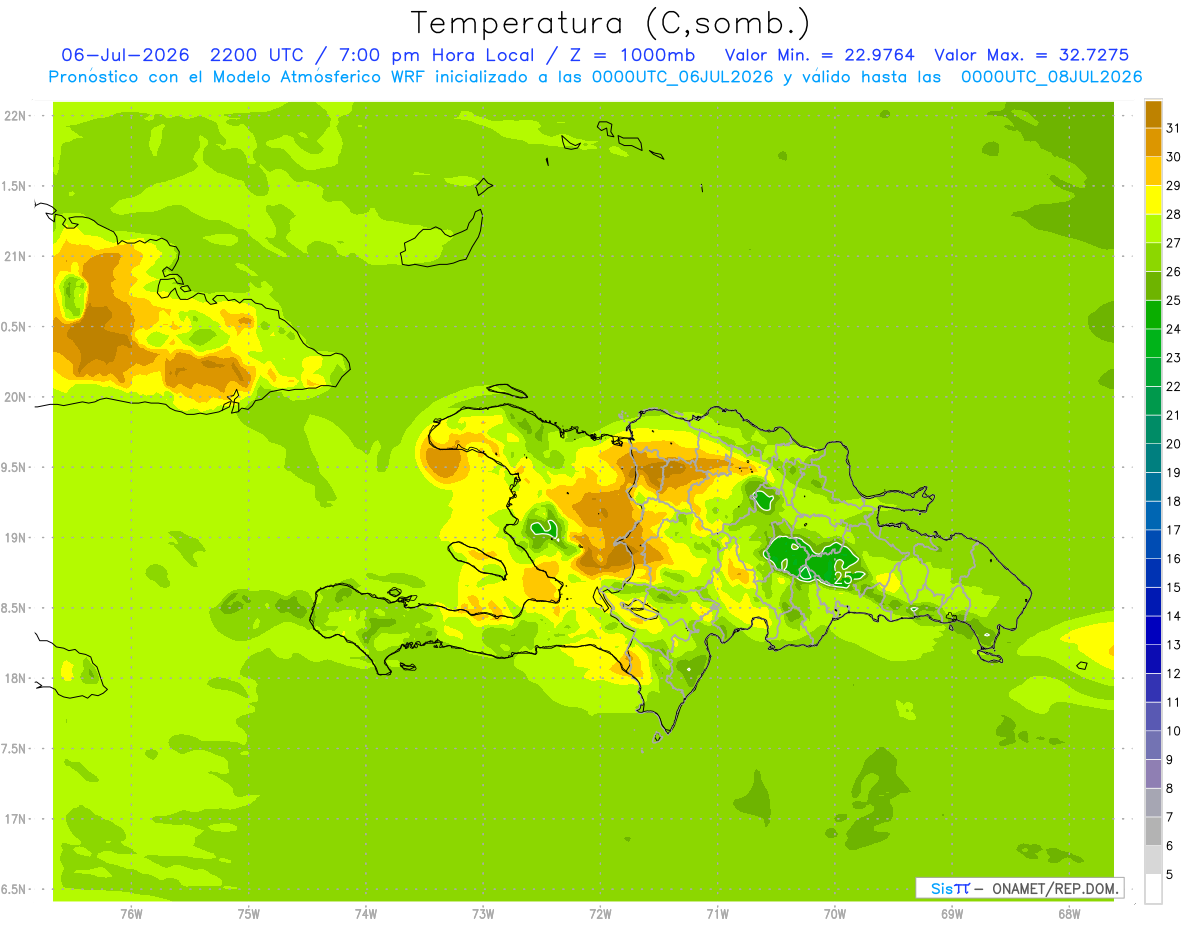Click legend swatch between 26 and 27
This screenshot has width=1200, height=927.
1153,257
